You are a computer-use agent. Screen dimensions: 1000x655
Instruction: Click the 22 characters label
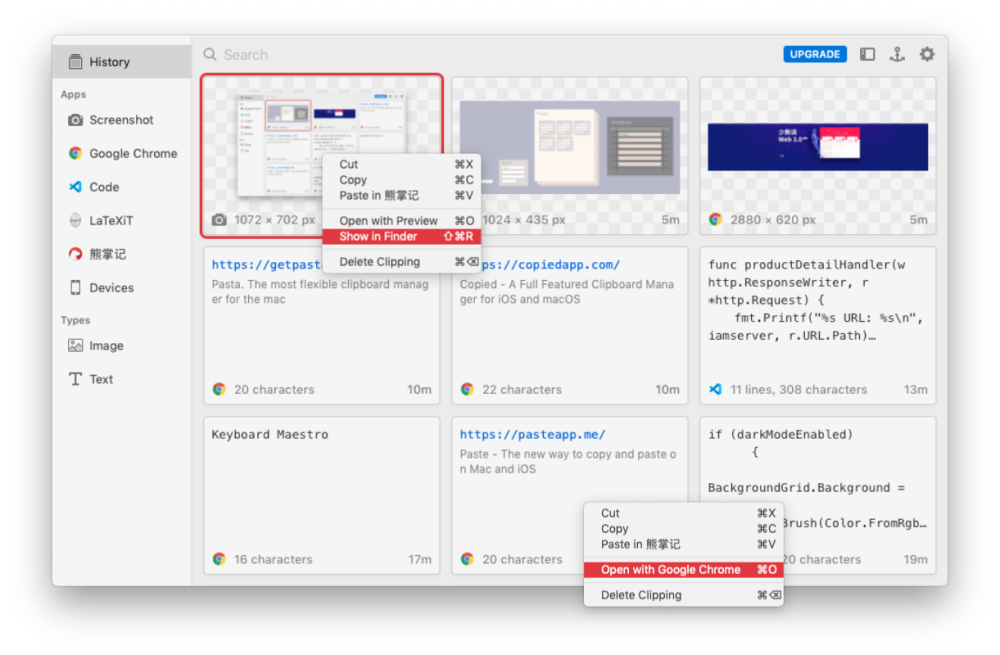coord(522,389)
